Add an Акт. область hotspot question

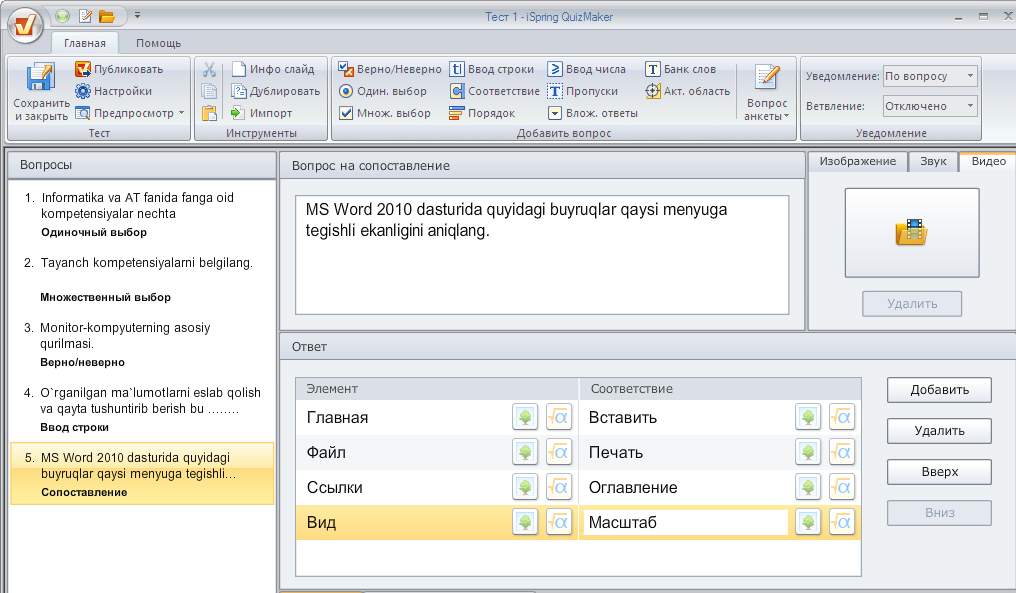pos(687,91)
